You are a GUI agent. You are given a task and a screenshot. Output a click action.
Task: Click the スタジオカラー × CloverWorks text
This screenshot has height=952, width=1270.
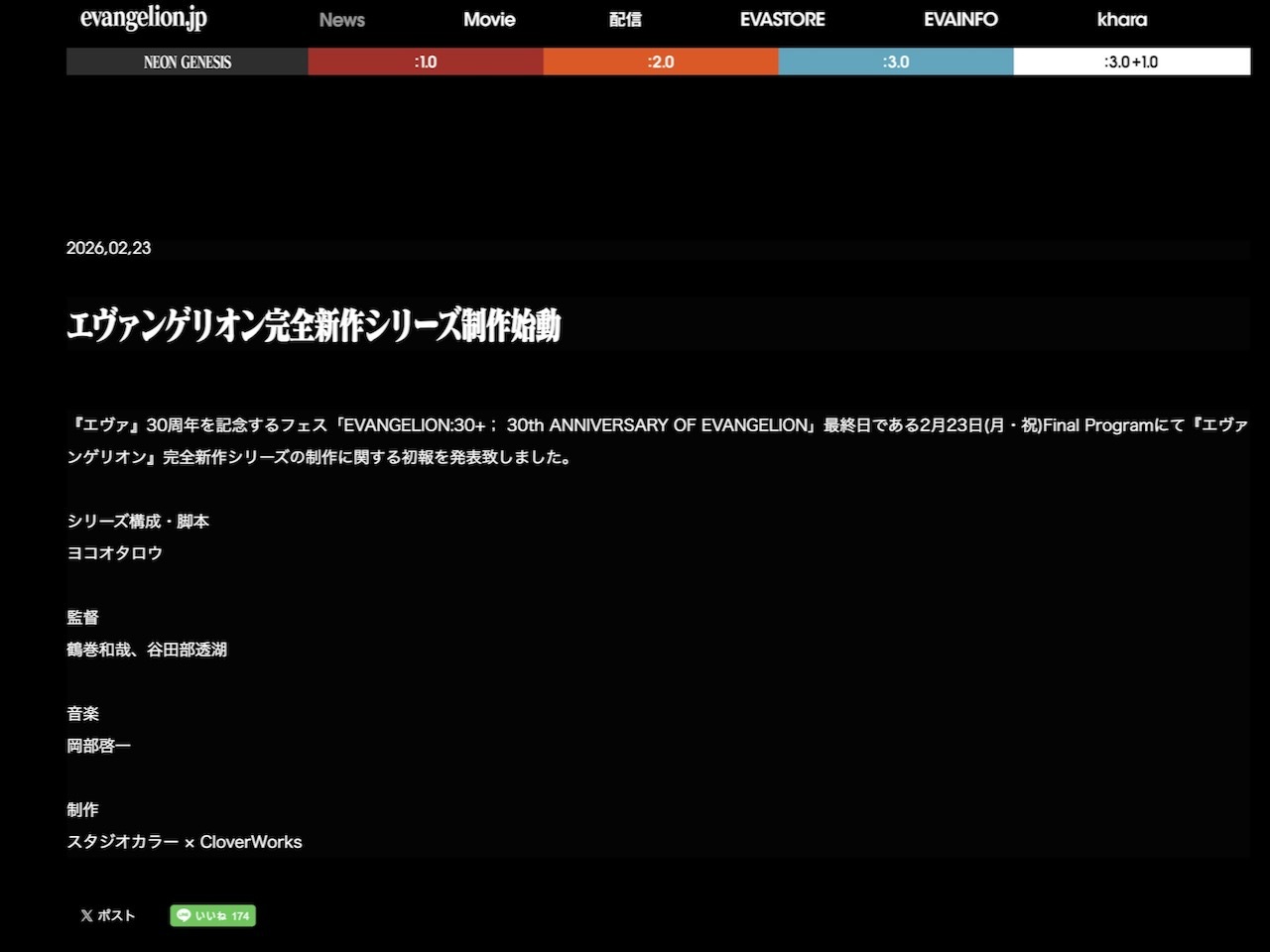point(185,842)
